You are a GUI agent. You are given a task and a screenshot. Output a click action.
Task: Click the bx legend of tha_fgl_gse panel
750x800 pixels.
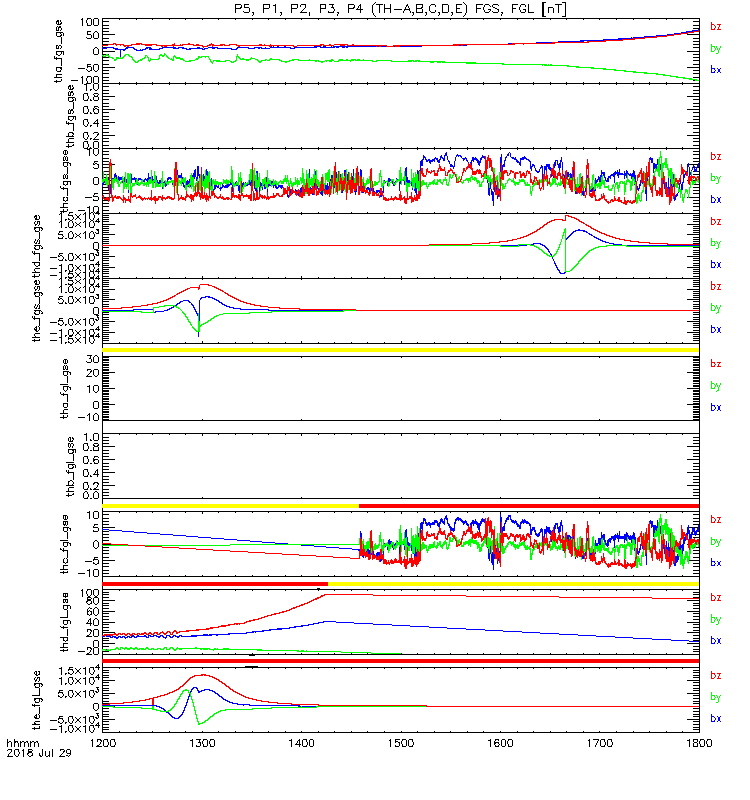pos(716,408)
